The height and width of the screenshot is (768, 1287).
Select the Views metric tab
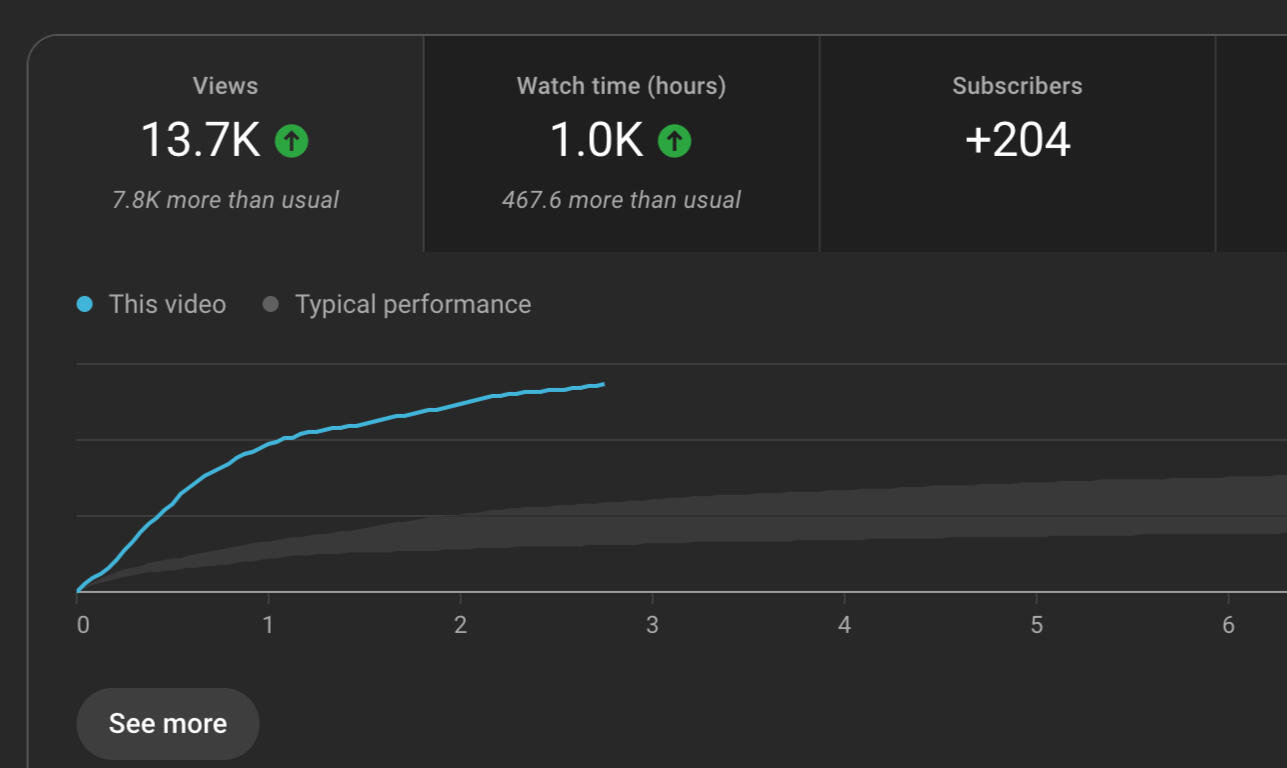pos(225,143)
